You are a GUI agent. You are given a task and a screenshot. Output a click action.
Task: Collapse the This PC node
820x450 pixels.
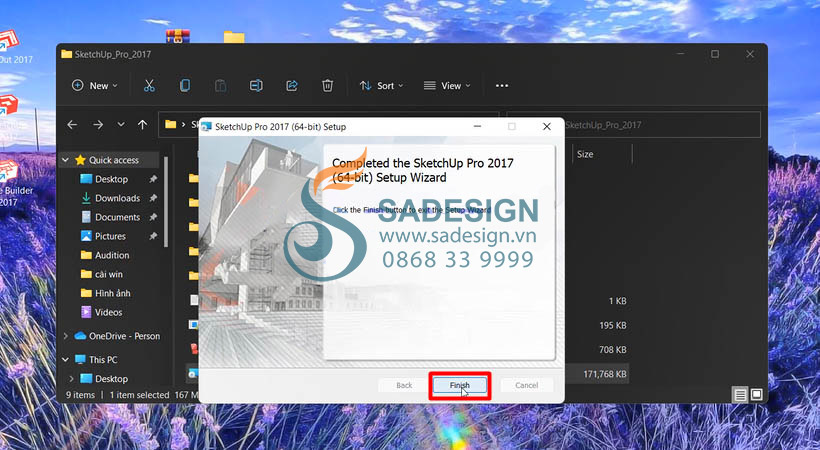coord(65,359)
